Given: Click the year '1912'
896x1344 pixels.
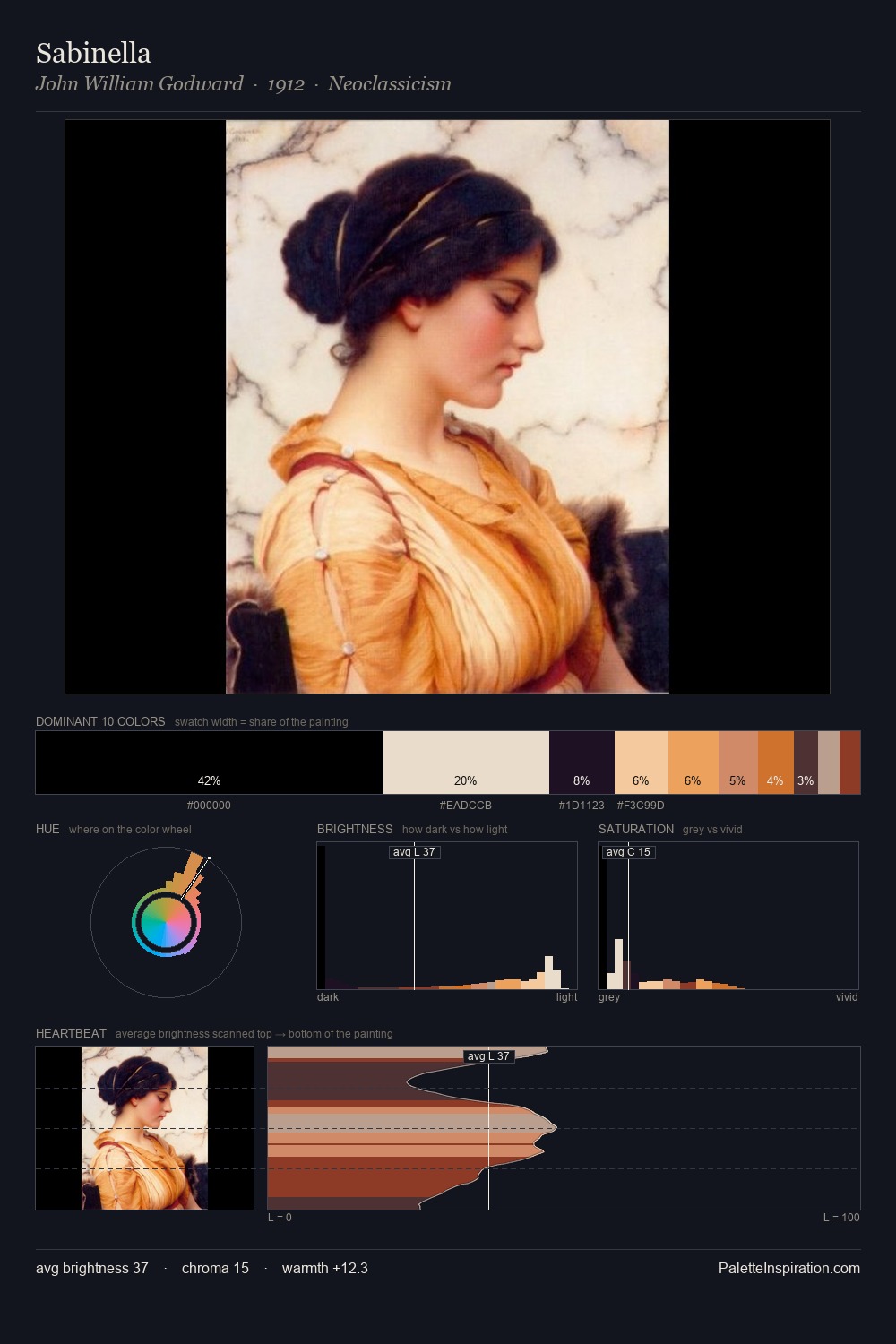Looking at the screenshot, I should [x=285, y=84].
